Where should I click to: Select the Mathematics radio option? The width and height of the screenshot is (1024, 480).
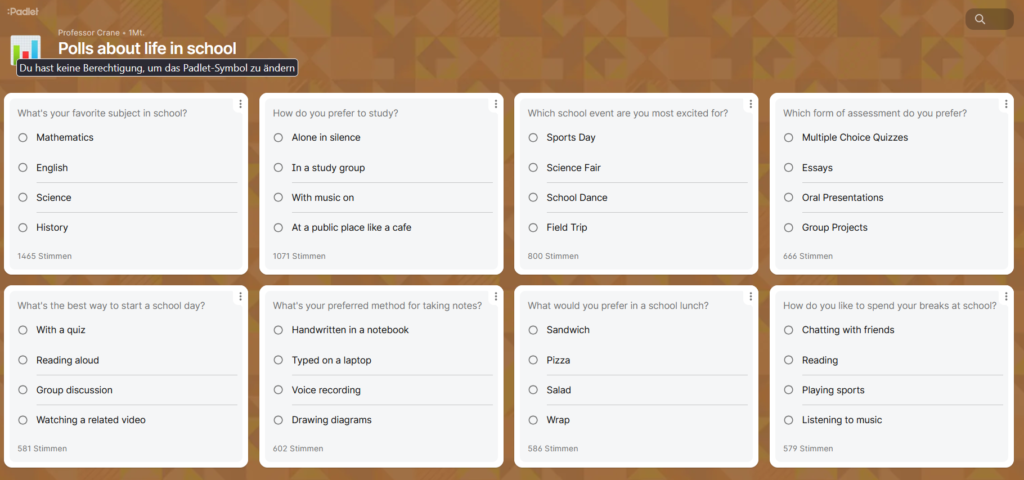[23, 137]
